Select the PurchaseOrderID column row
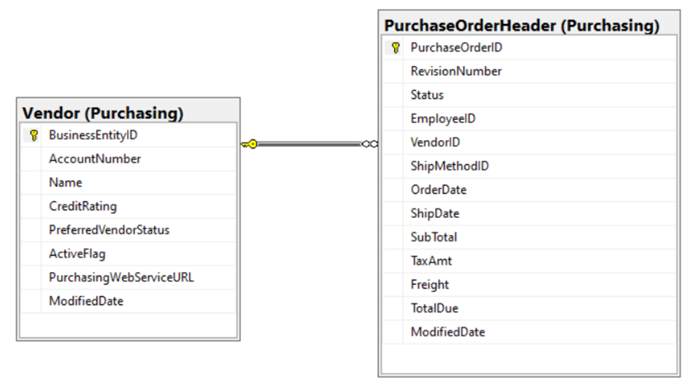The image size is (688, 392). pyautogui.click(x=530, y=47)
